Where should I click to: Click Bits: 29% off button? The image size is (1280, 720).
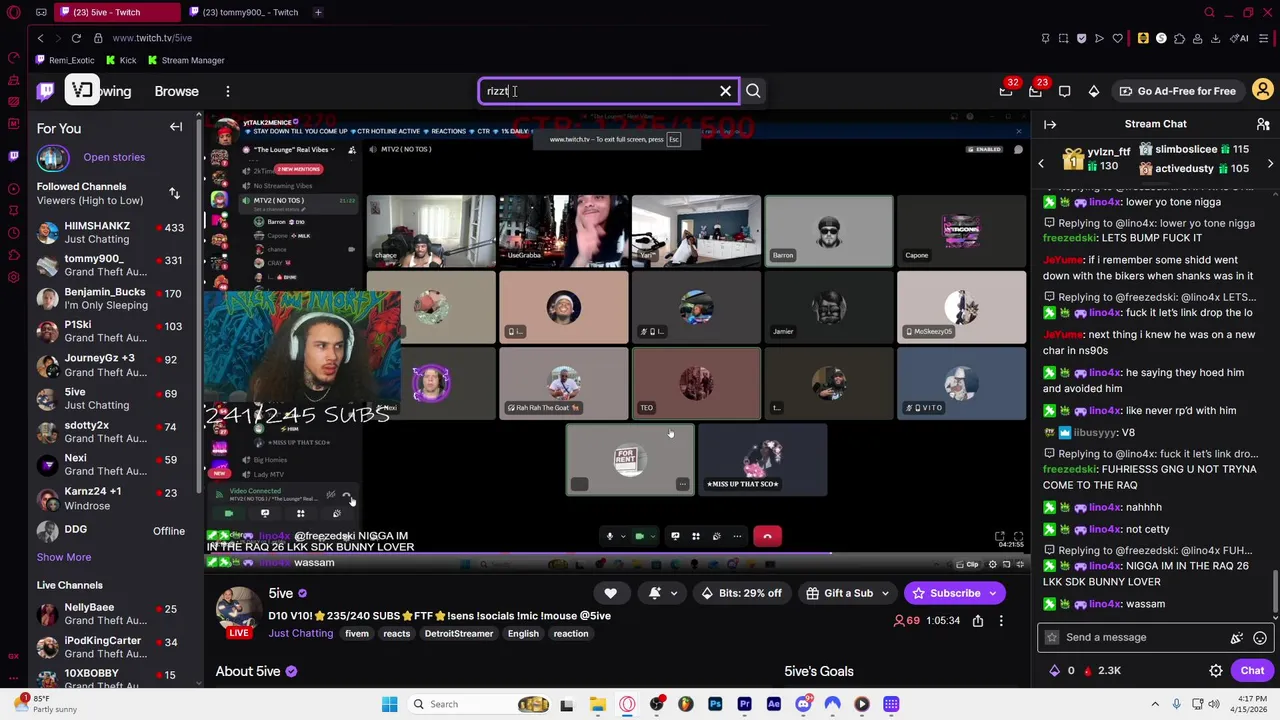pyautogui.click(x=740, y=593)
